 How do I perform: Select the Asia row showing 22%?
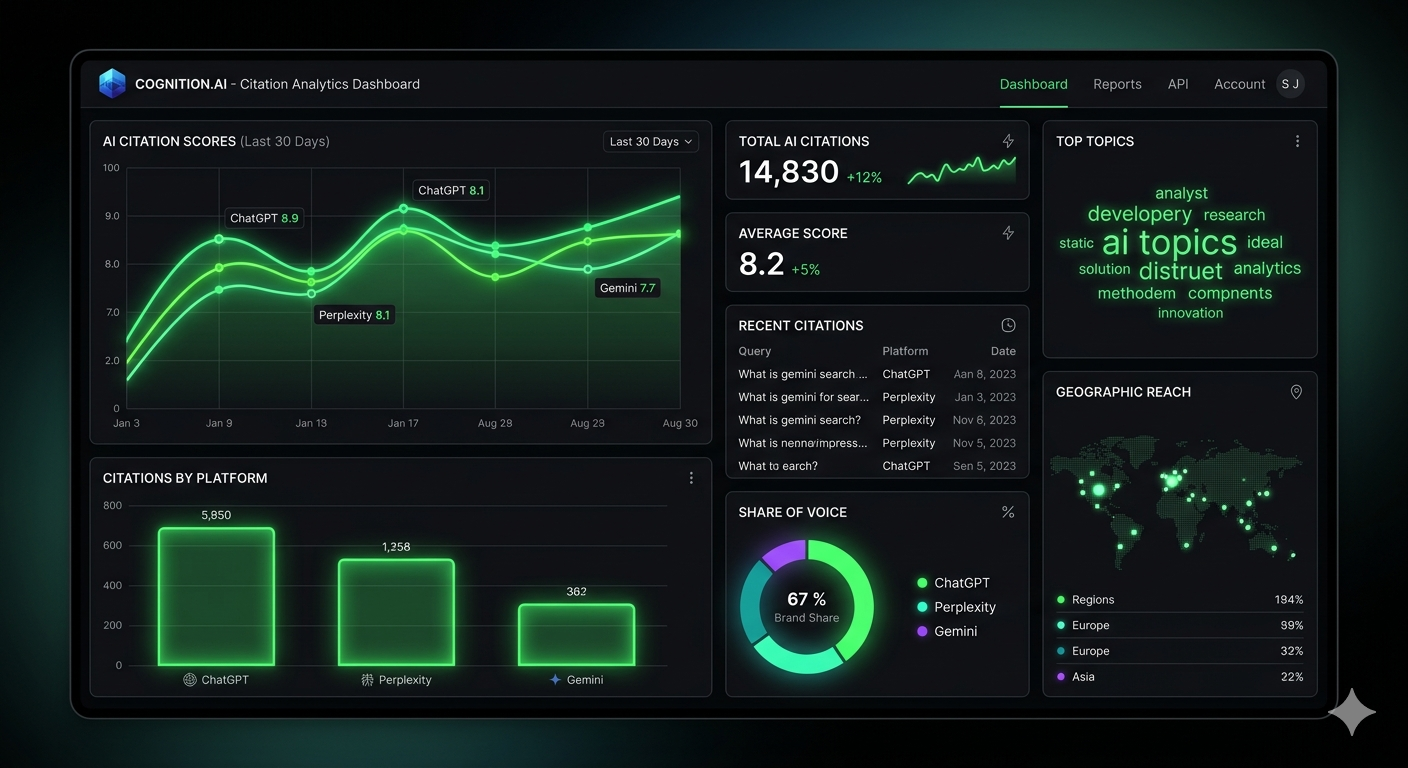[x=1180, y=677]
